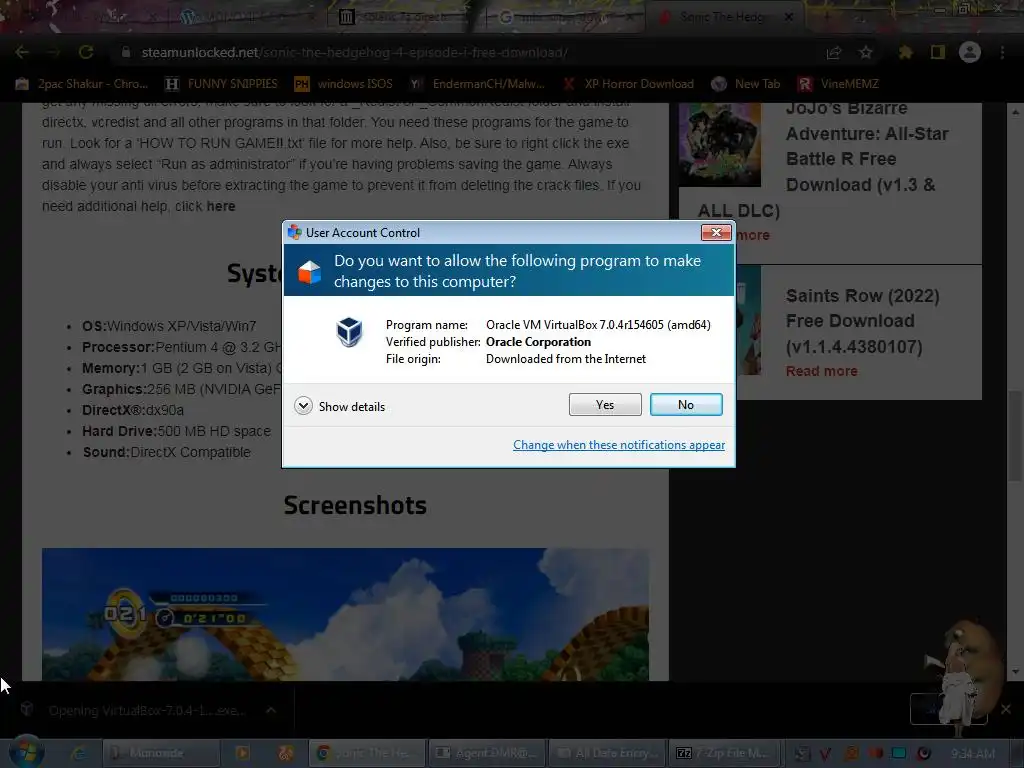Click the teal monitor system tray icon

[x=899, y=753]
